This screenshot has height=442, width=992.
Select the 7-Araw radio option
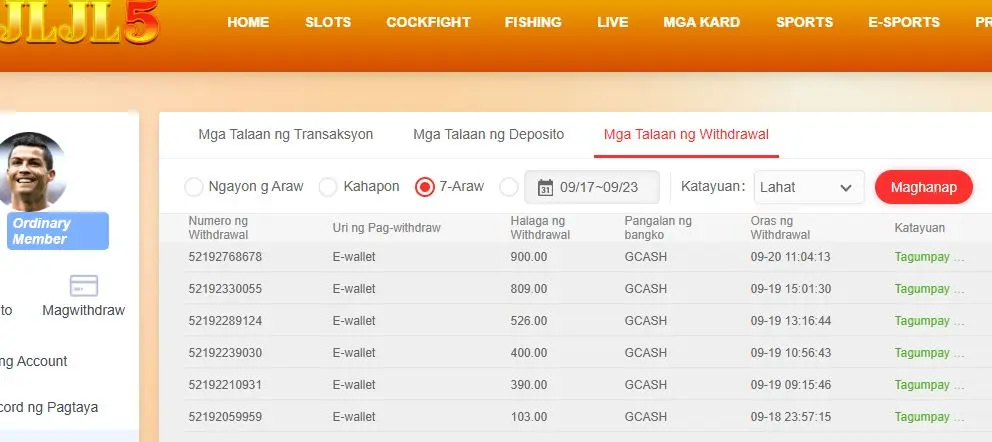click(x=425, y=187)
